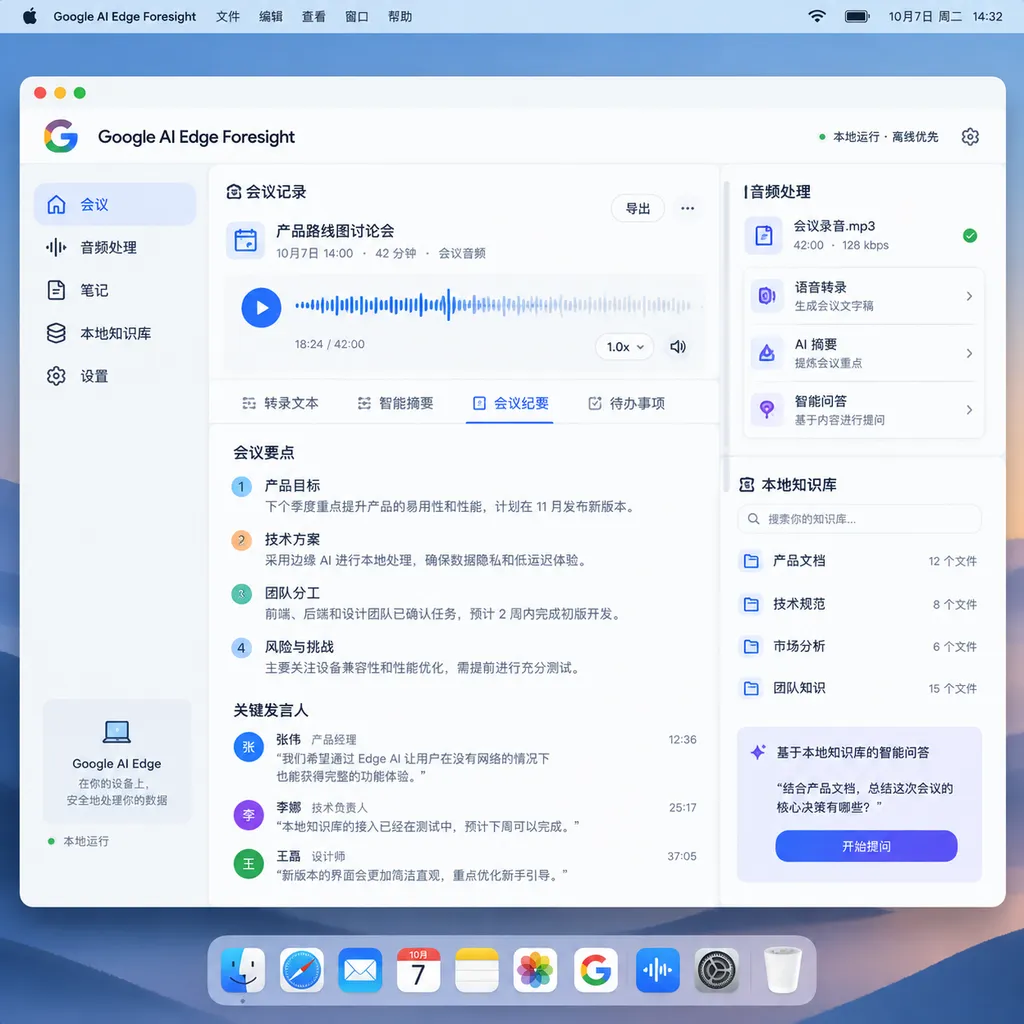Image resolution: width=1024 pixels, height=1024 pixels.
Task: Click the 智能问答 icon
Action: point(767,409)
